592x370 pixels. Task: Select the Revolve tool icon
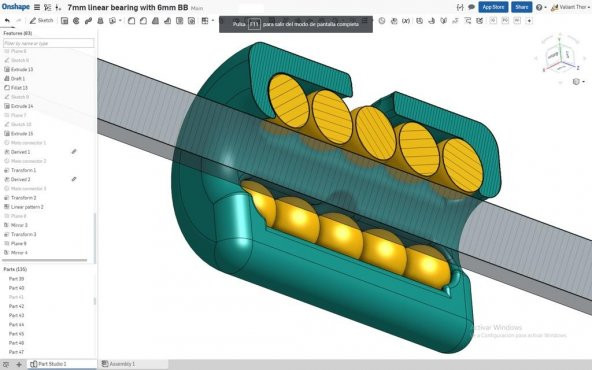[x=76, y=21]
